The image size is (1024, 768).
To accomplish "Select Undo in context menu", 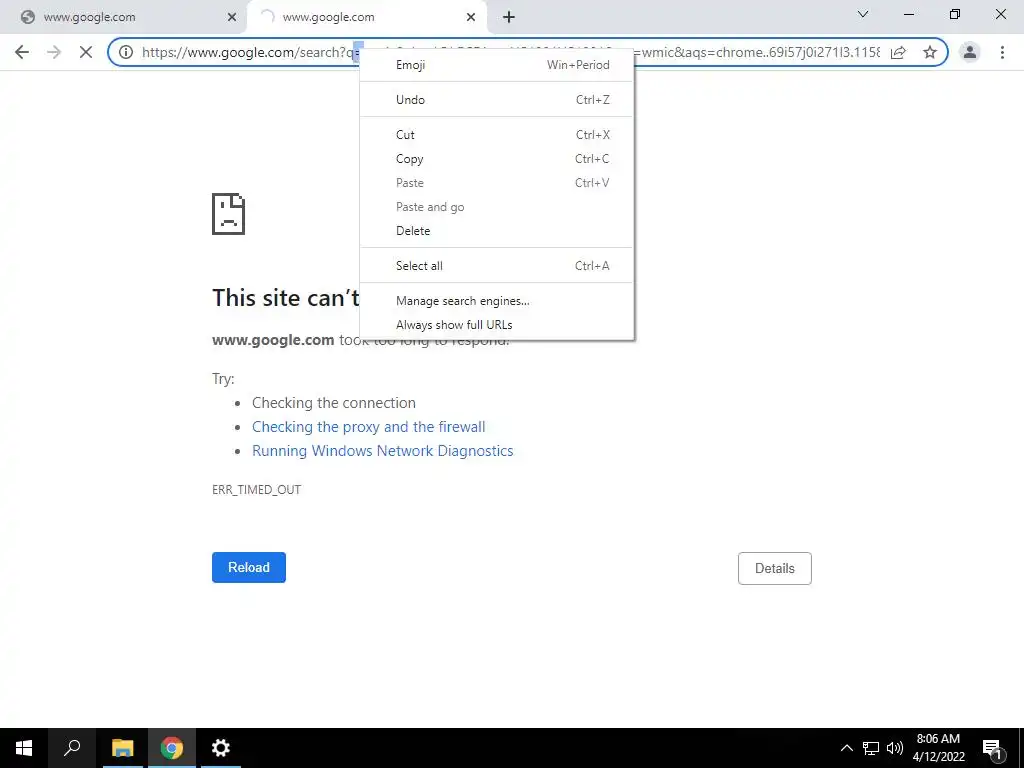I will tap(497, 100).
